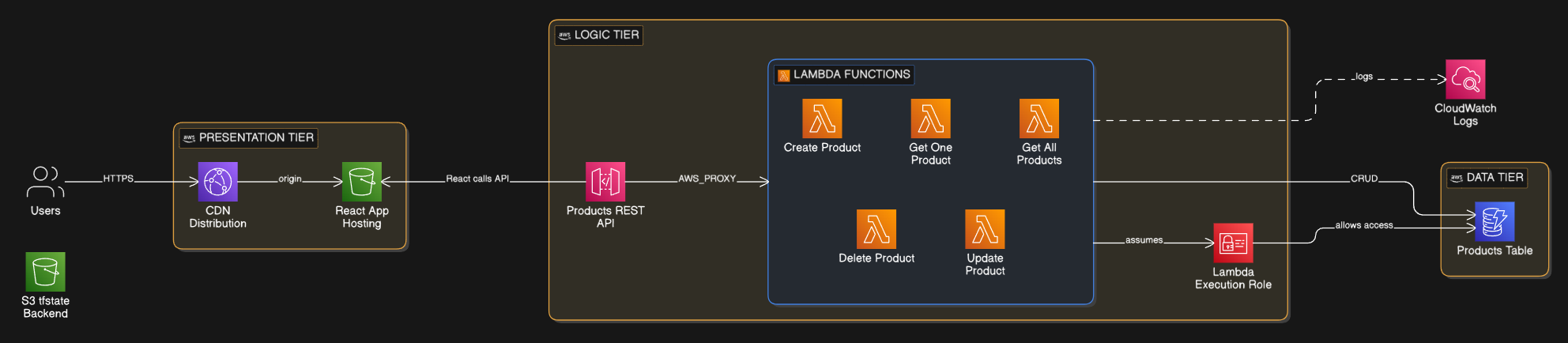
Task: Select the CloudWatch Logs icon
Action: (1465, 79)
